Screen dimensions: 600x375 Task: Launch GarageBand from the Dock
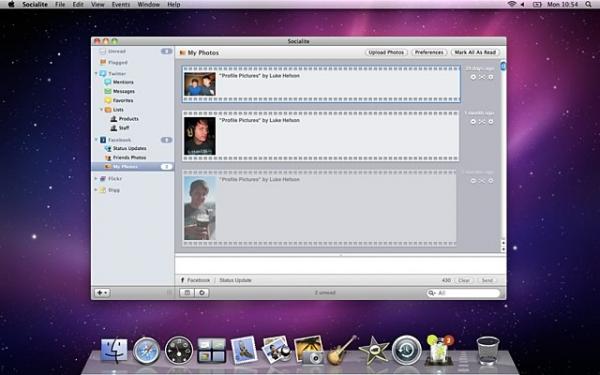pyautogui.click(x=342, y=350)
